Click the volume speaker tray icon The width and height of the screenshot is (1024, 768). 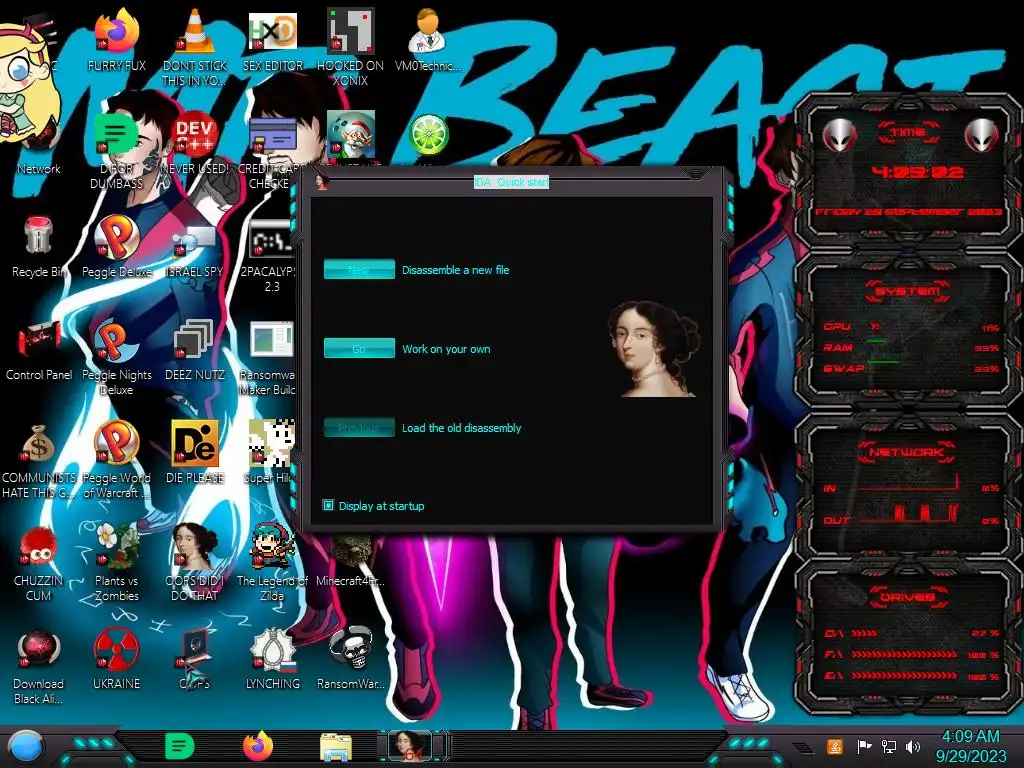tap(913, 746)
